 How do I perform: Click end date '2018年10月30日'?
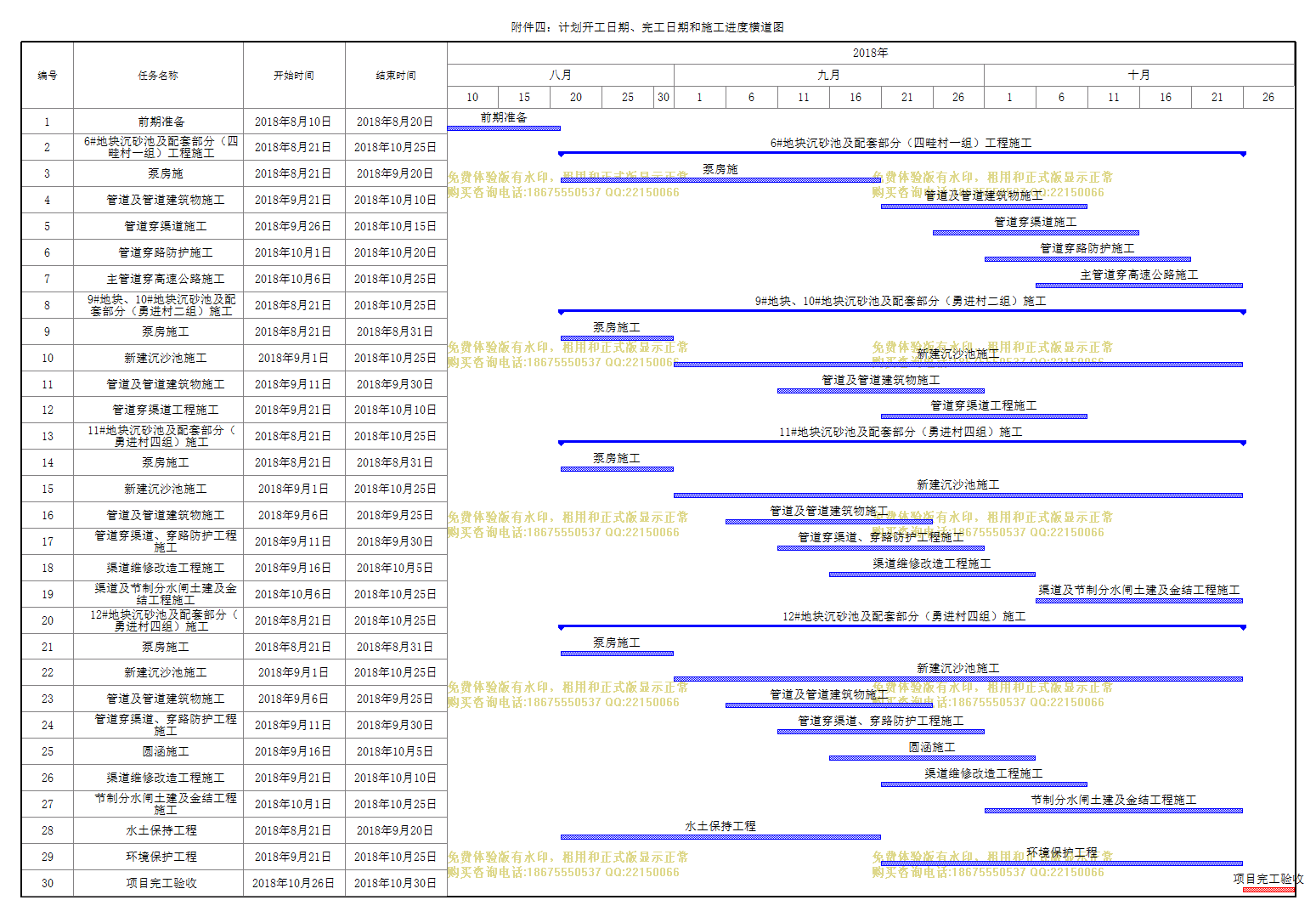point(396,883)
